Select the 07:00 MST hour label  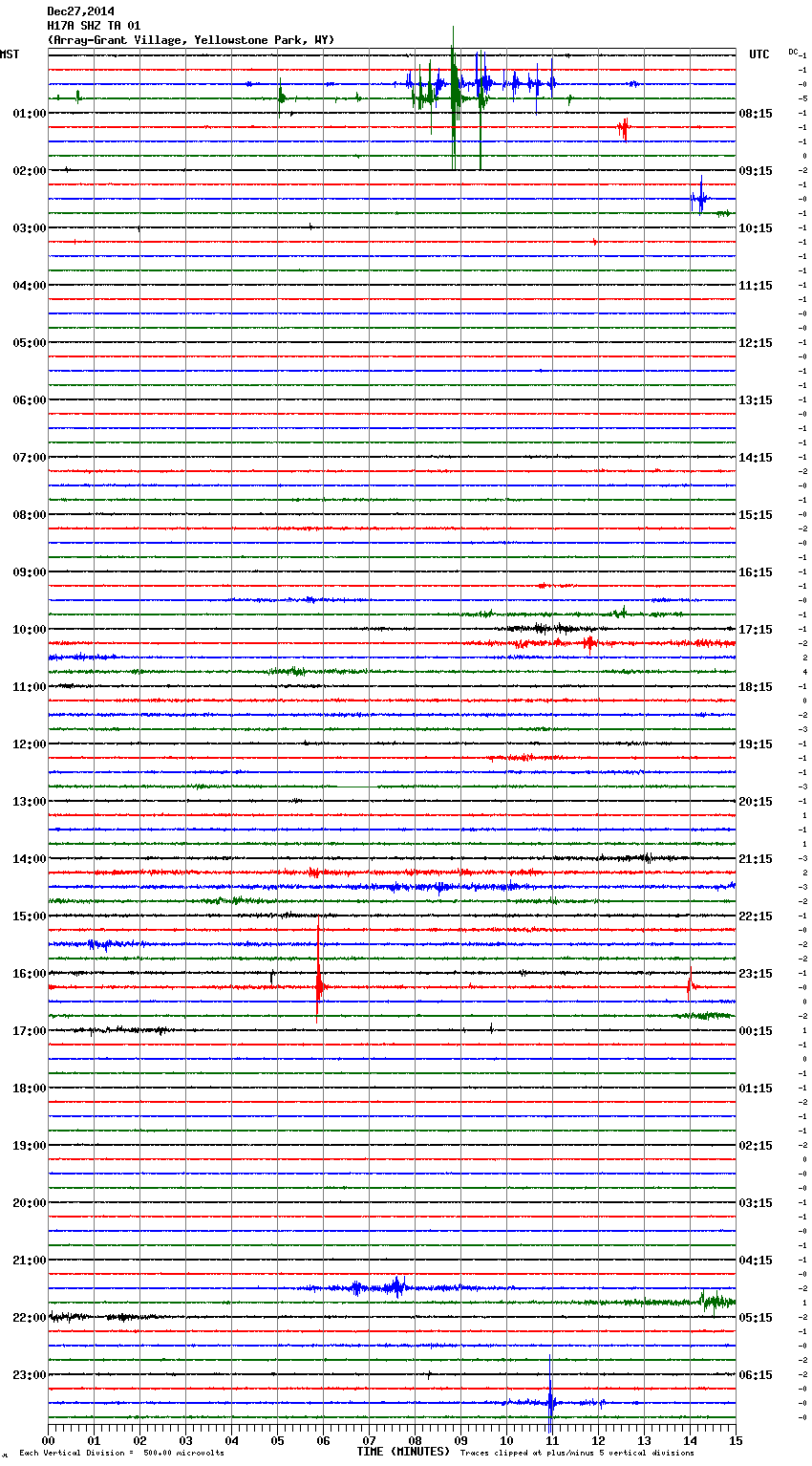point(30,458)
